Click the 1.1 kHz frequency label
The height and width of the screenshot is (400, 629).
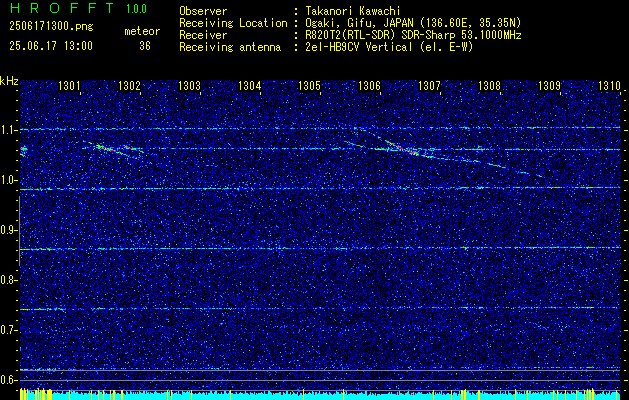tap(9, 130)
